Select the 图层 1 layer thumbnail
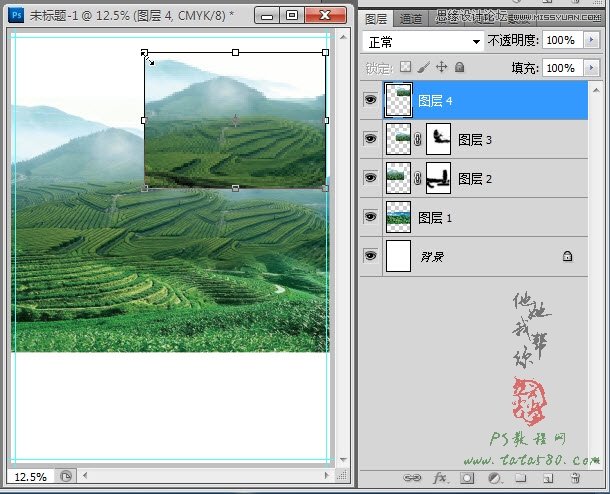 pos(398,217)
